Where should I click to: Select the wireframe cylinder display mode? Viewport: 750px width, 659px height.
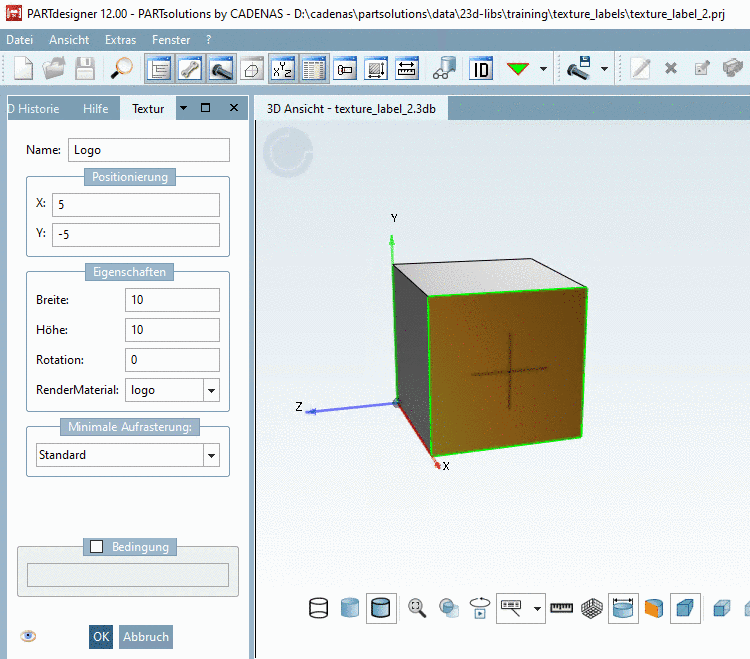pos(319,607)
